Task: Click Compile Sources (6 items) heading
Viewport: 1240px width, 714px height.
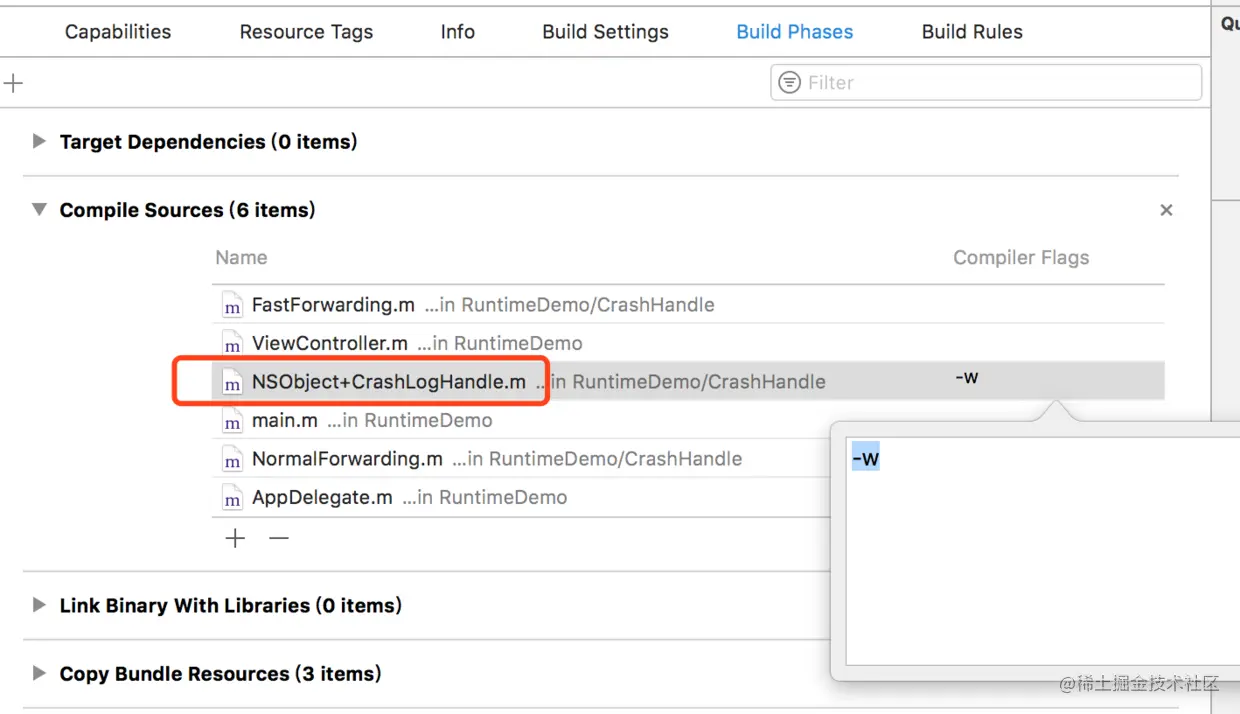Action: pyautogui.click(x=187, y=210)
